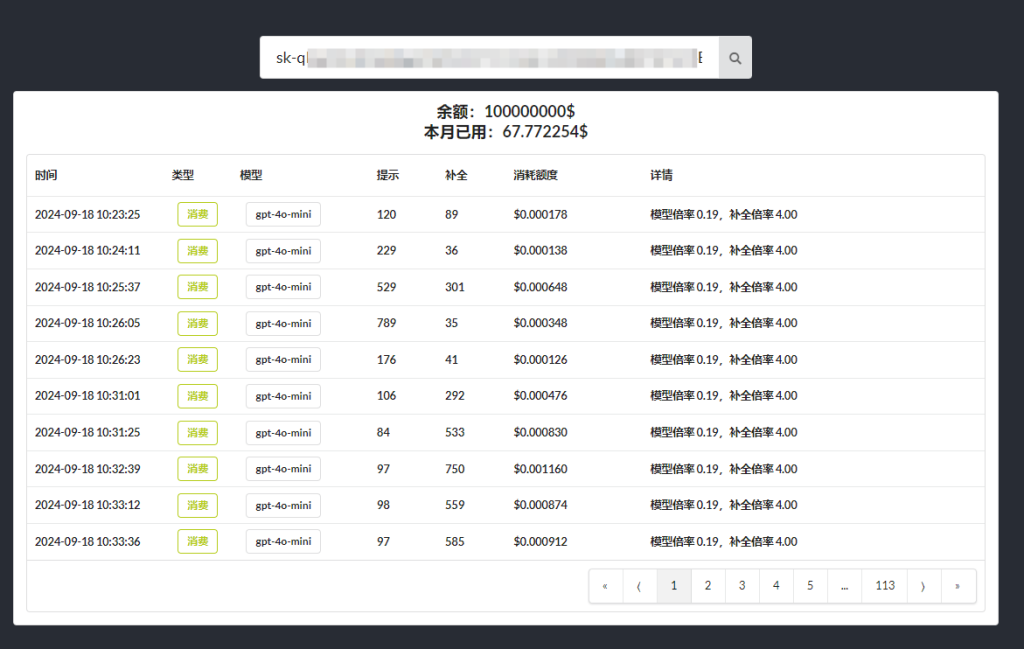Image resolution: width=1024 pixels, height=649 pixels.
Task: Open page 2 of the usage log
Action: tap(708, 586)
